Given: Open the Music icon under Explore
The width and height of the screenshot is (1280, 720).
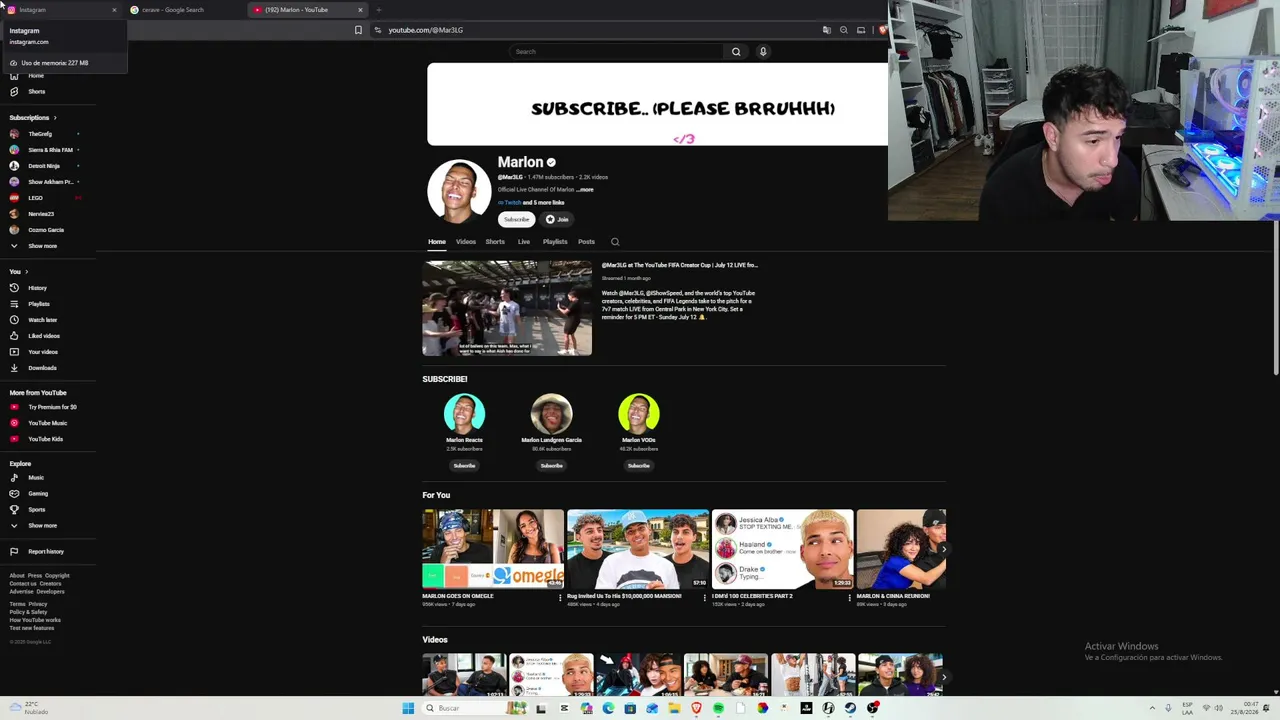Looking at the screenshot, I should point(14,478).
